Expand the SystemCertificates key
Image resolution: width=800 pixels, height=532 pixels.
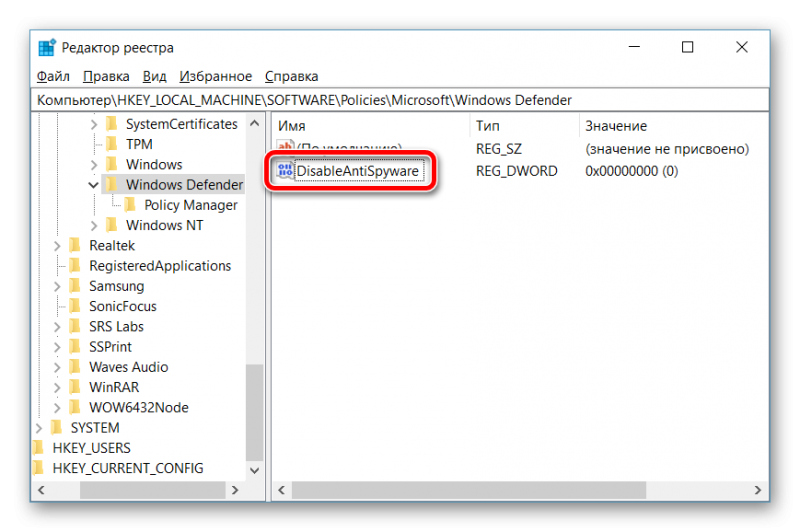[x=94, y=124]
